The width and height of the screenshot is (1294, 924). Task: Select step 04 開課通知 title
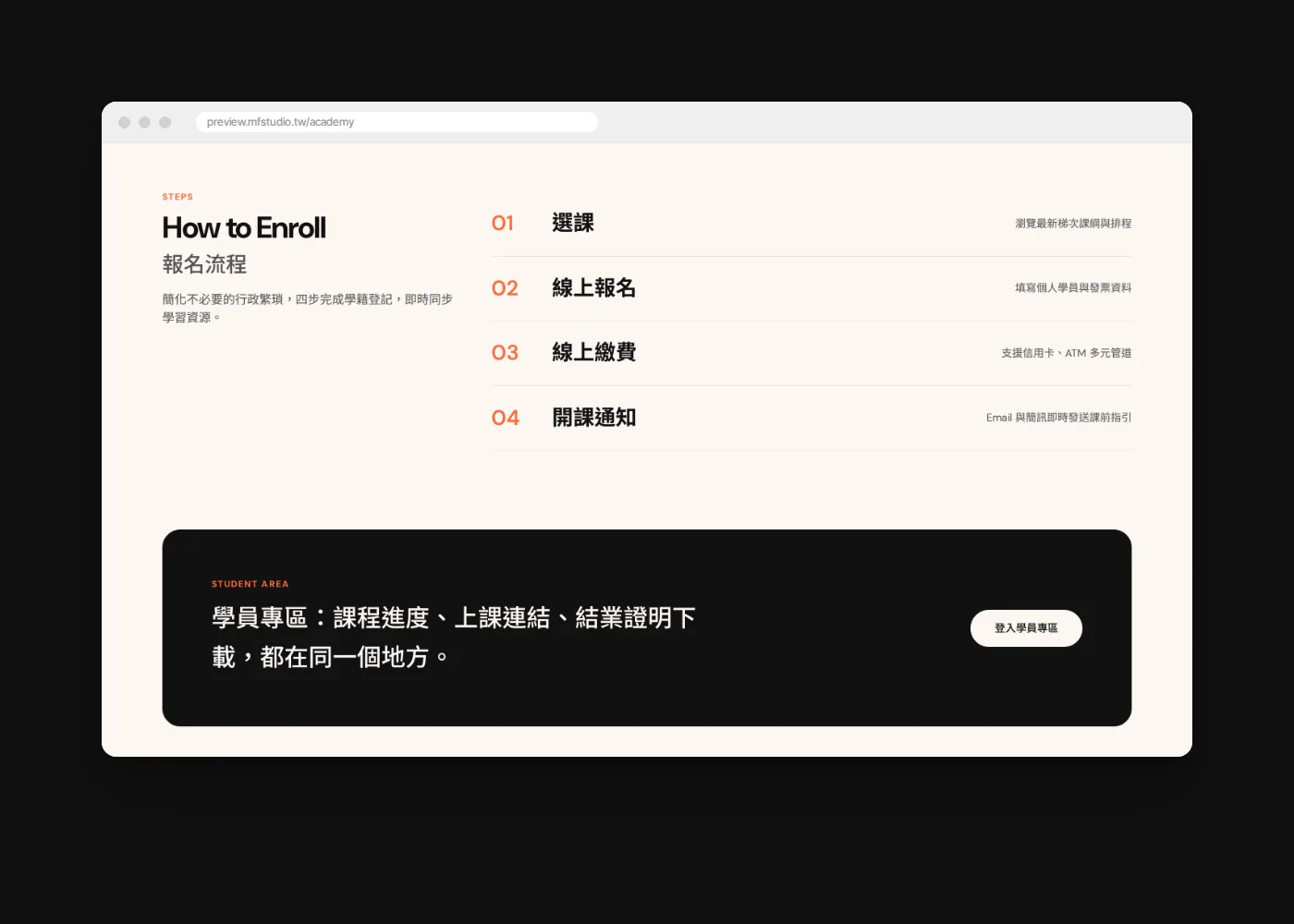[594, 418]
